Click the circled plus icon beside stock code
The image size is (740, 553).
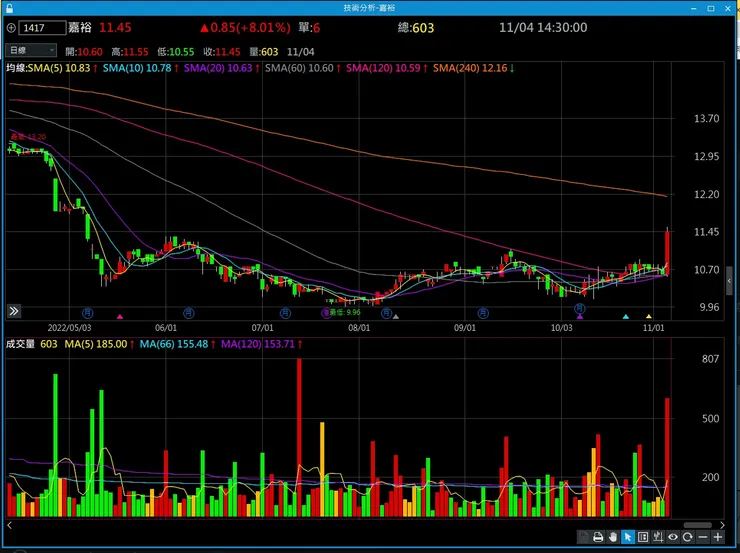[x=11, y=28]
